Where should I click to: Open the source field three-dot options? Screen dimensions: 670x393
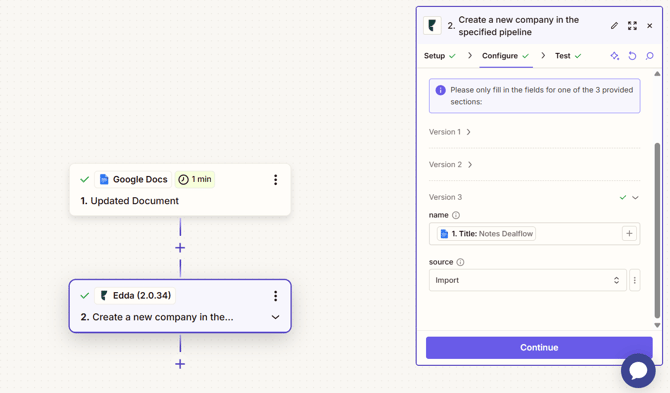point(635,280)
